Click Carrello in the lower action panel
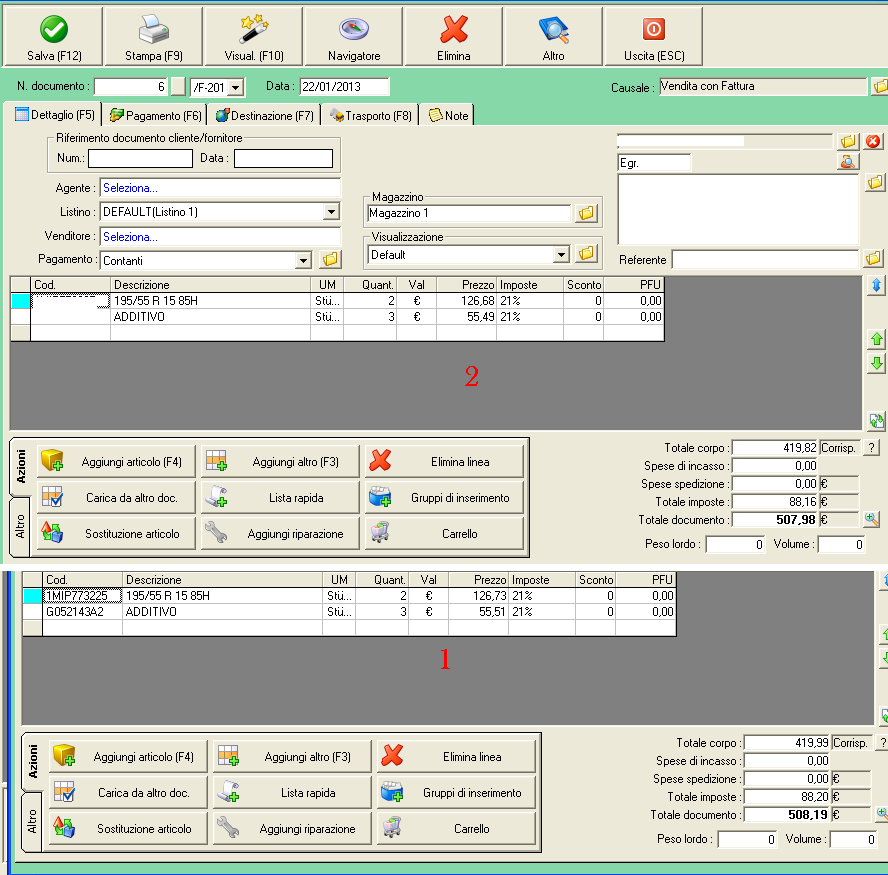The height and width of the screenshot is (875, 888). coord(456,829)
